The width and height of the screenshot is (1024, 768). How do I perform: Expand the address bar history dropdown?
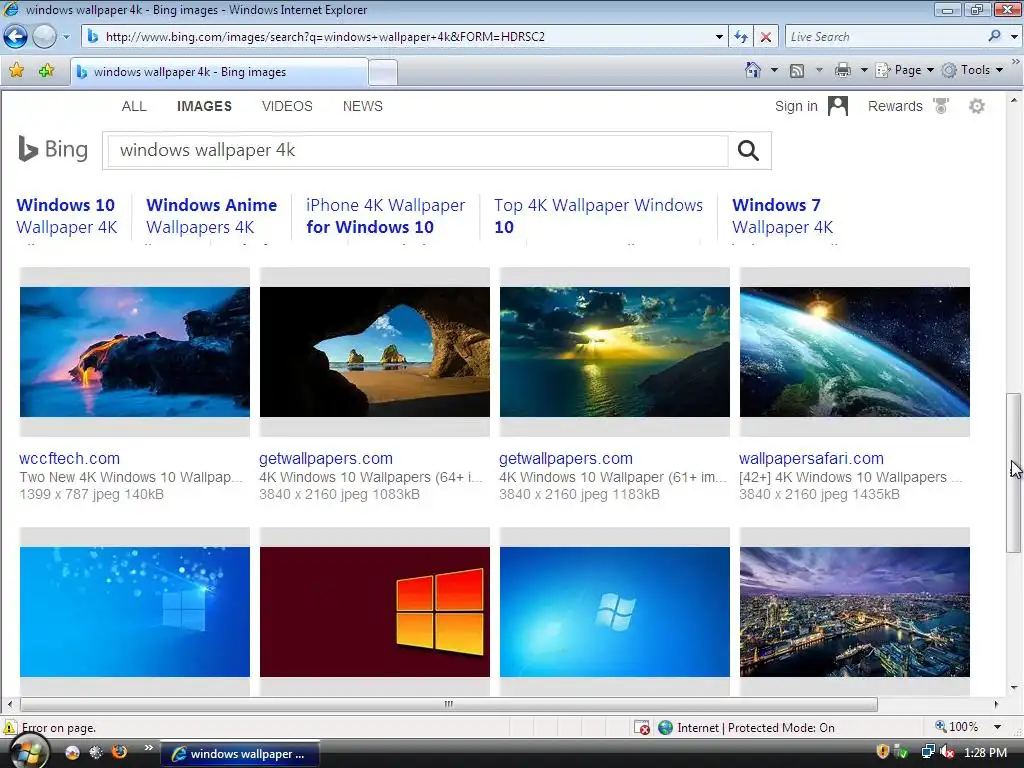point(719,37)
